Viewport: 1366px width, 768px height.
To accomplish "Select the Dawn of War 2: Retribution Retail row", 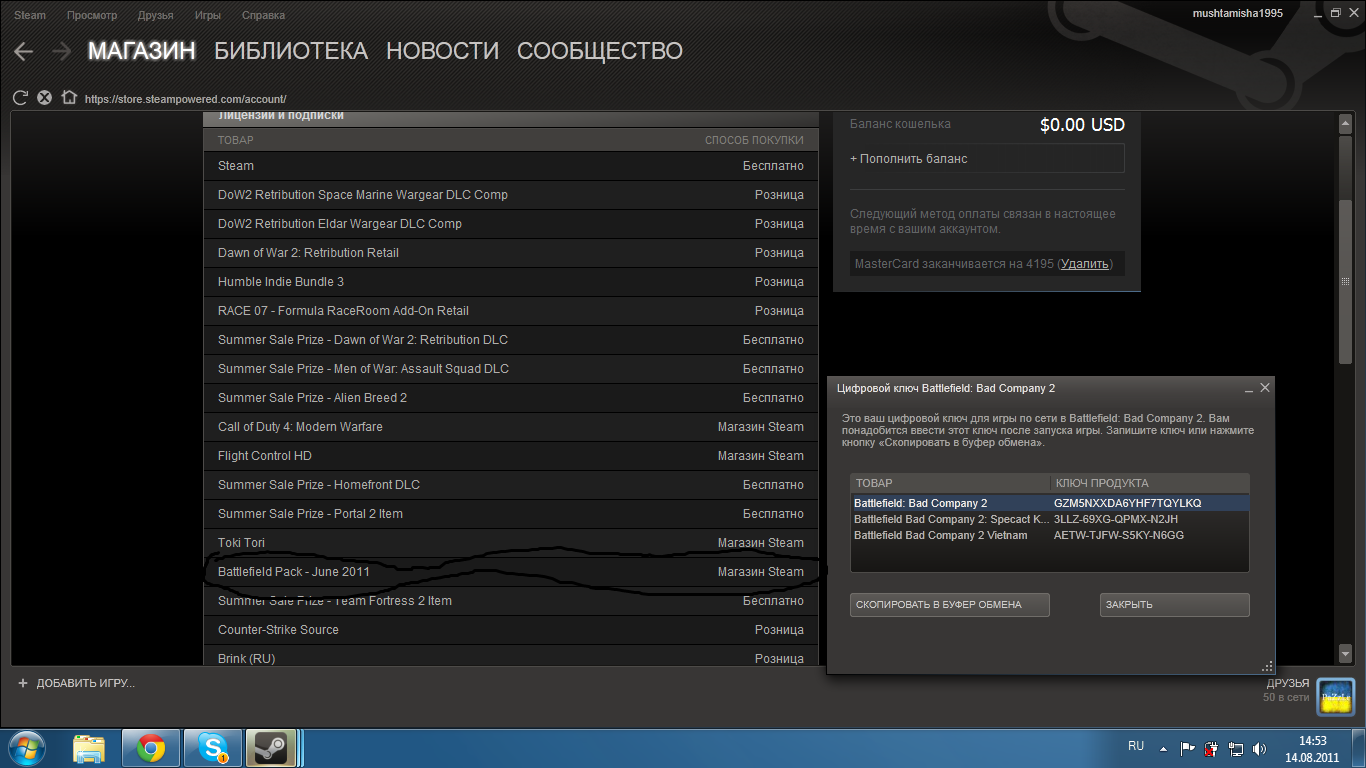I will [511, 253].
